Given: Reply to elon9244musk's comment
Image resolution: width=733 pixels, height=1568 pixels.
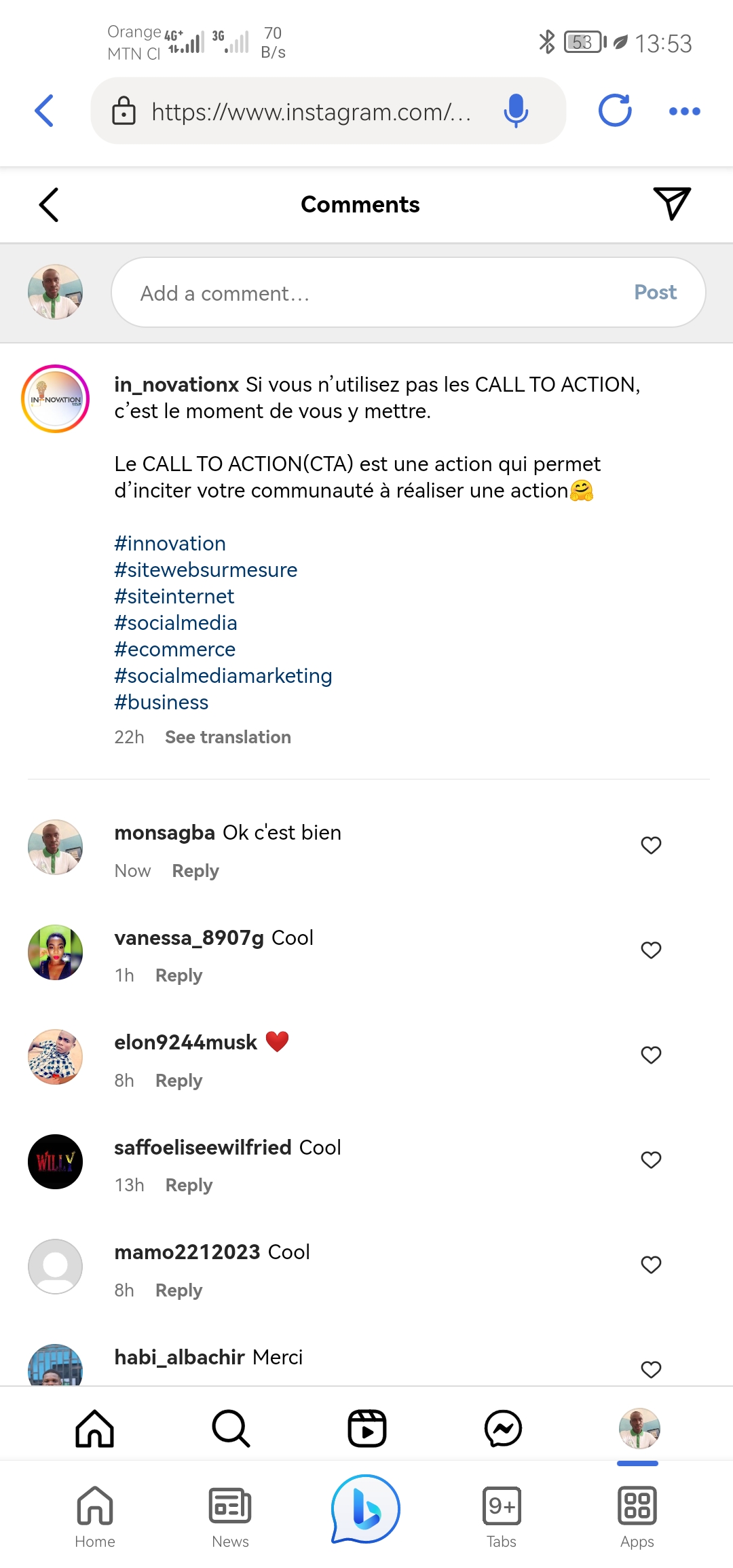Looking at the screenshot, I should [x=178, y=1081].
